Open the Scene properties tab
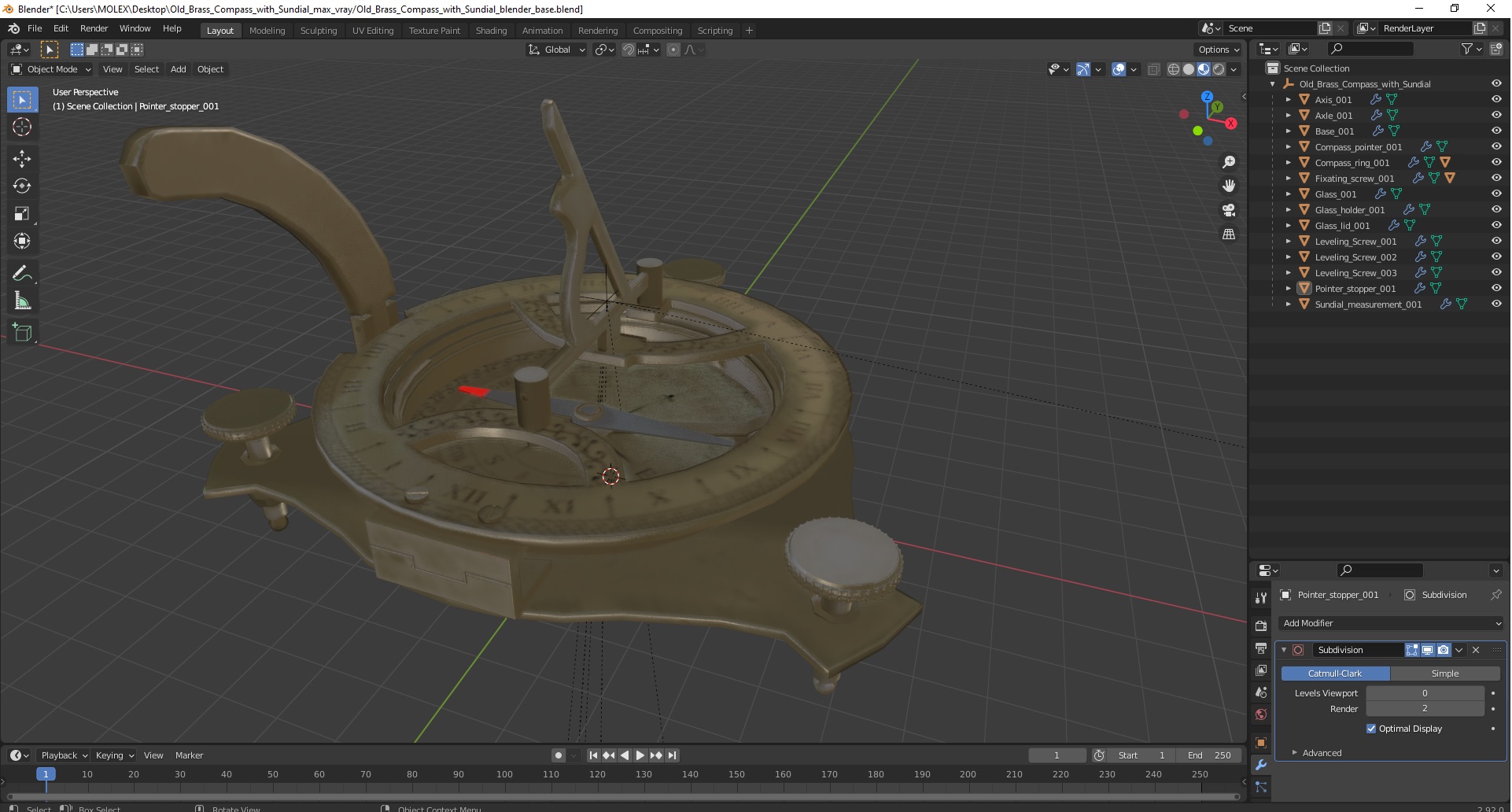1512x812 pixels. point(1261,692)
